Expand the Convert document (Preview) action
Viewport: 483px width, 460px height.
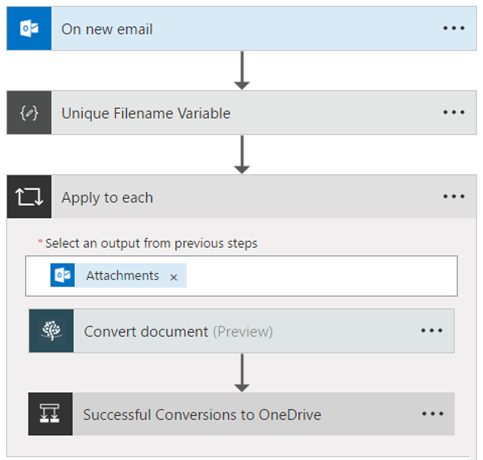tap(242, 331)
